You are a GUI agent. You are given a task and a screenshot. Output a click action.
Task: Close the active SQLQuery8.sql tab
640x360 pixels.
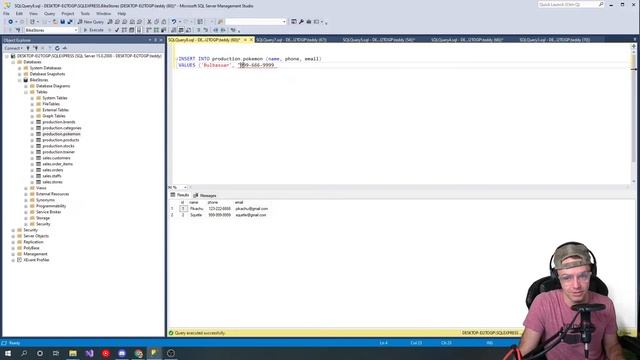point(251,40)
